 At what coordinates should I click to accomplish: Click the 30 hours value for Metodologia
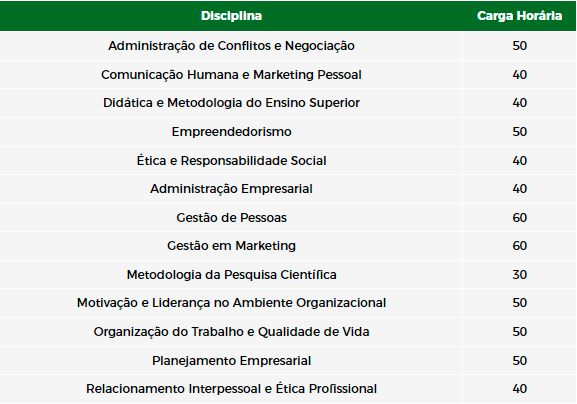click(519, 275)
